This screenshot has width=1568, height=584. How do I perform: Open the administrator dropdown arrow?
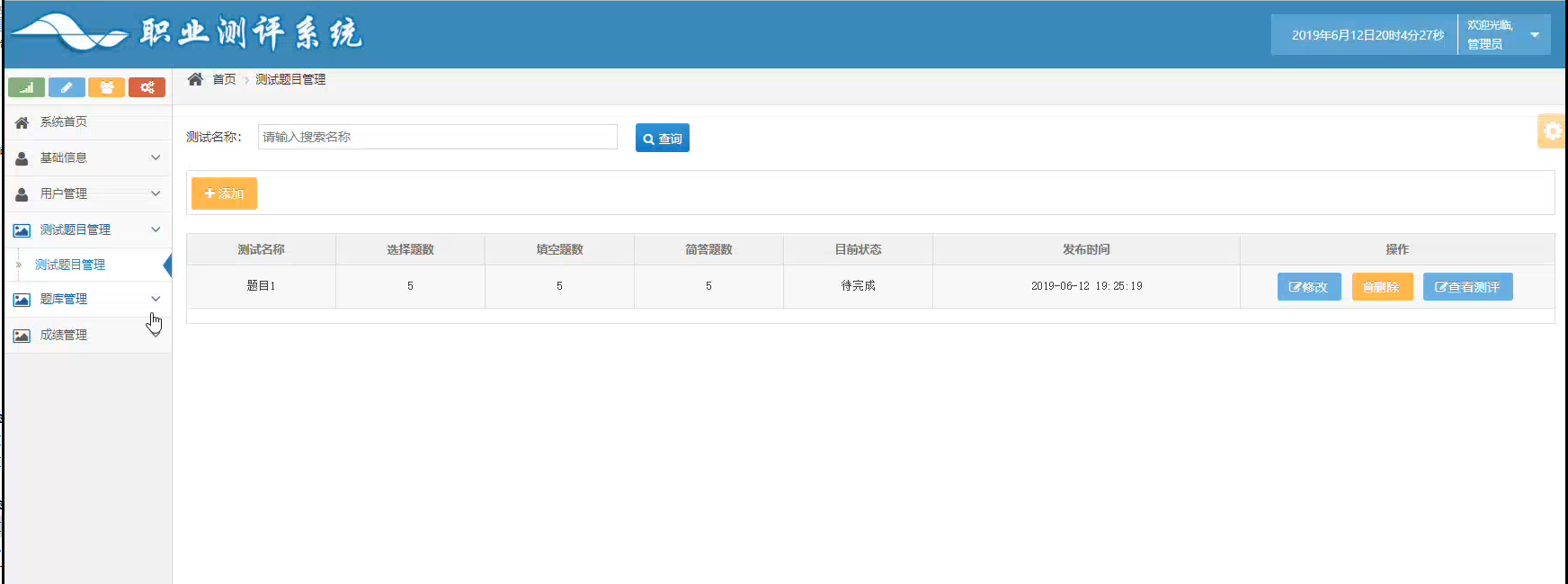[1535, 35]
